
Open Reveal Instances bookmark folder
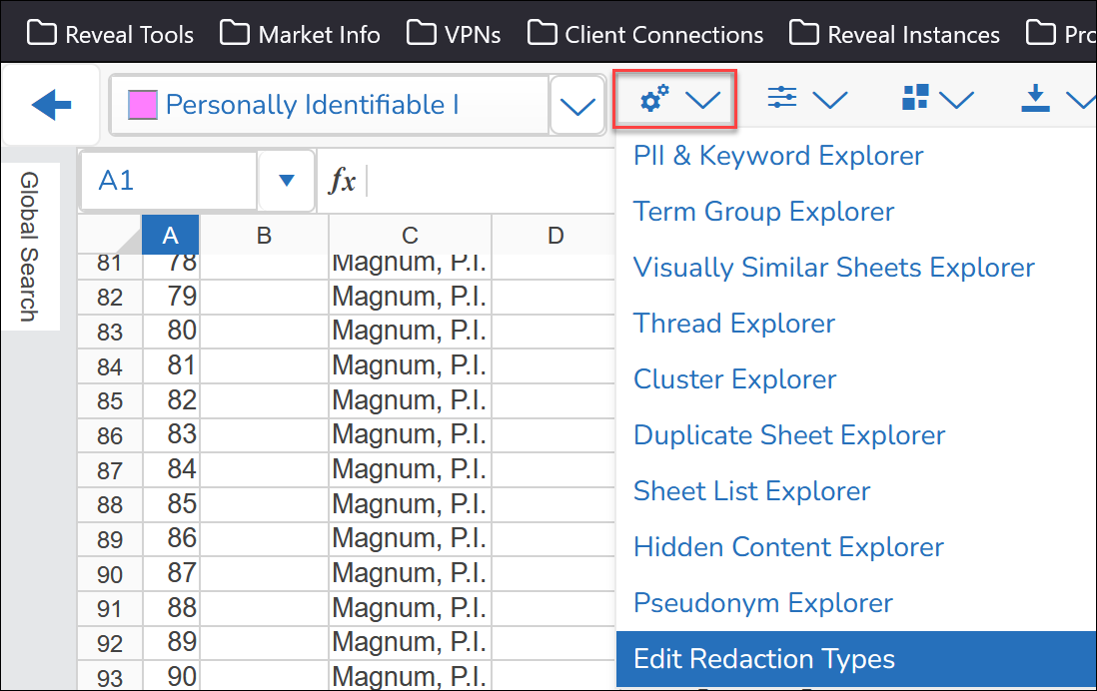coord(895,34)
